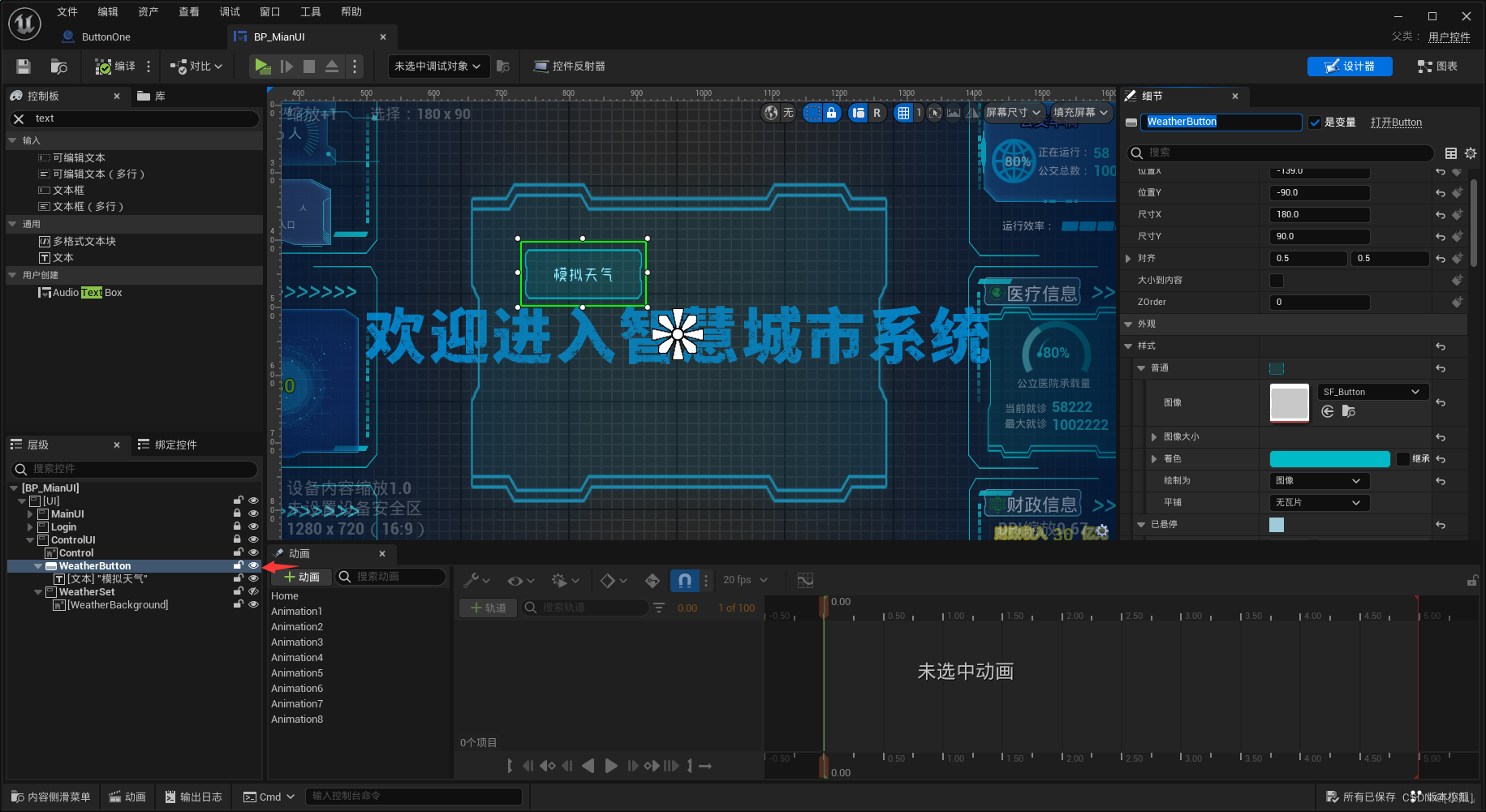Viewport: 1486px width, 812px height.
Task: Open the sequencer wrench actions menu
Action: pos(476,580)
